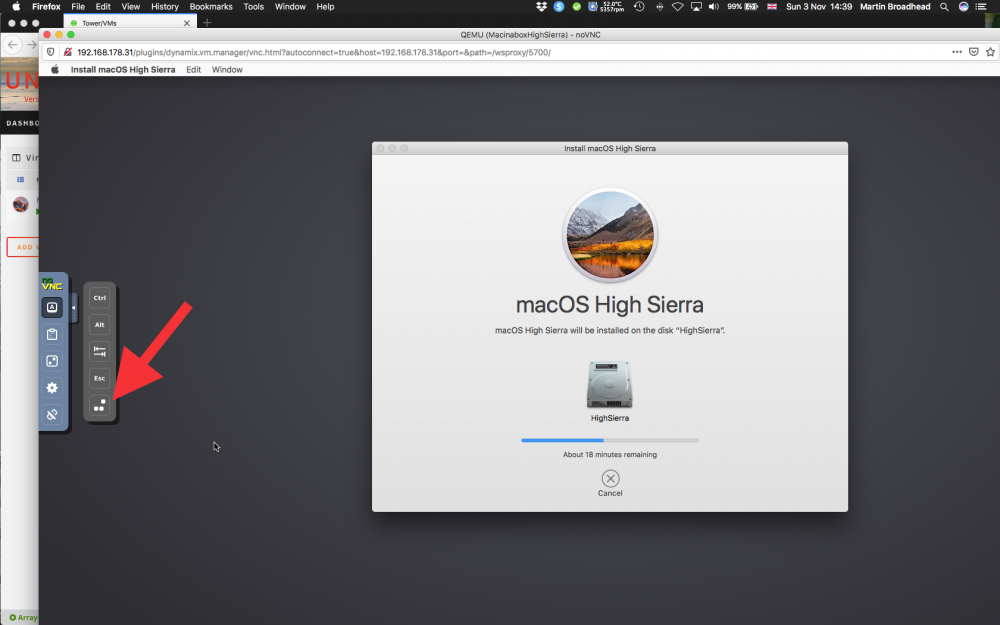Click the temperature and fan speed monitor
The width and height of the screenshot is (1000, 625).
[x=606, y=6]
